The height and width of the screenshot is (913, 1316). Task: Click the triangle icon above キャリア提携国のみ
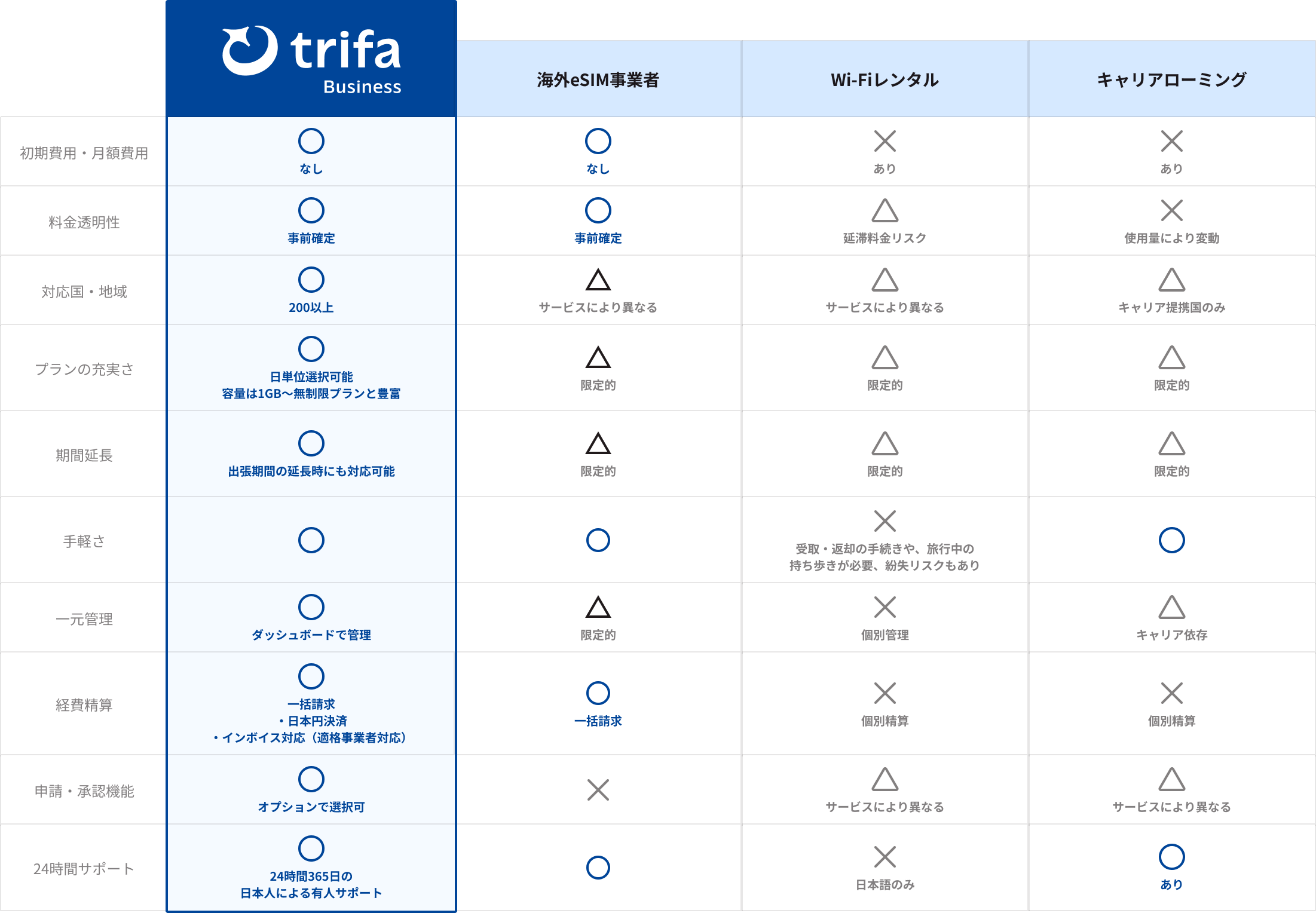click(1171, 280)
